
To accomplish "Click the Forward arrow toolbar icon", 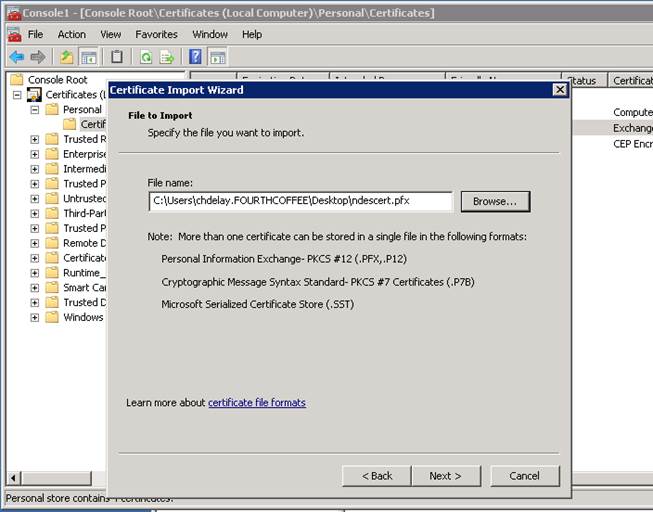I will pos(38,57).
